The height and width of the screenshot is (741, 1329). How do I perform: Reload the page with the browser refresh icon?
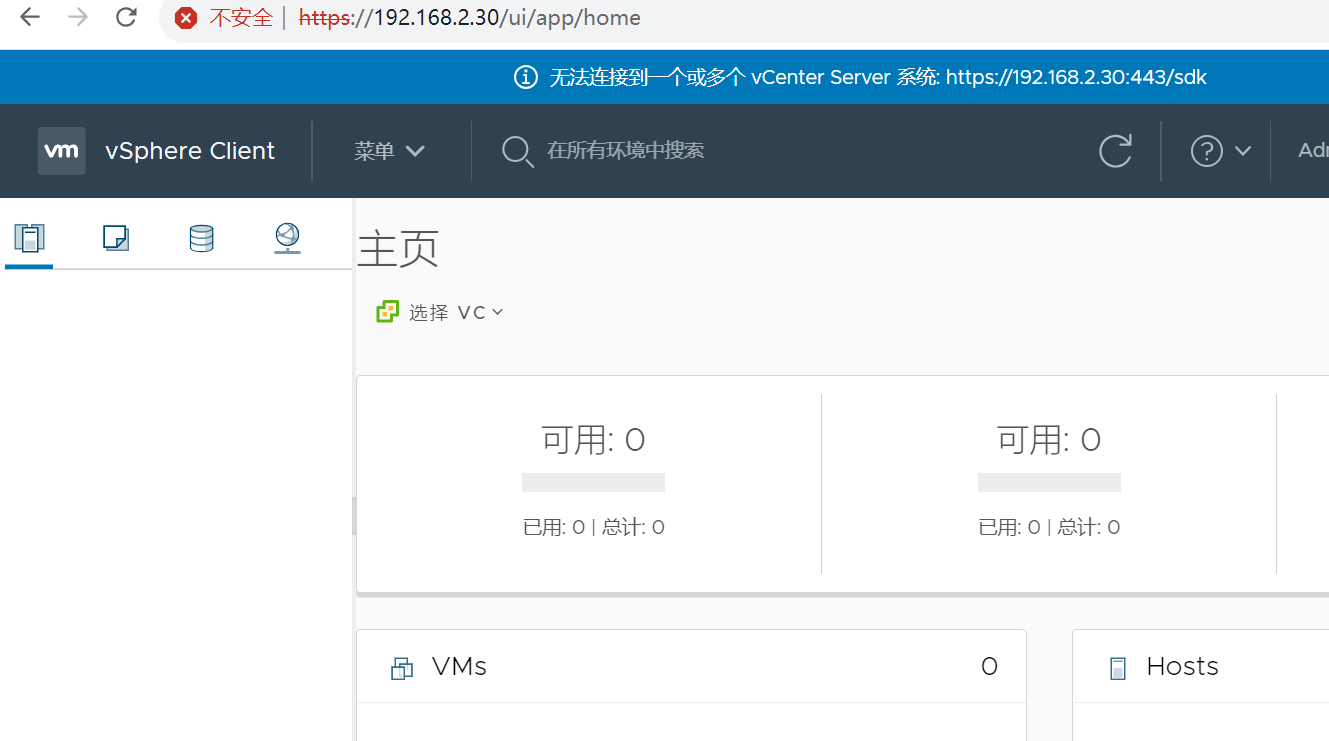tap(126, 17)
